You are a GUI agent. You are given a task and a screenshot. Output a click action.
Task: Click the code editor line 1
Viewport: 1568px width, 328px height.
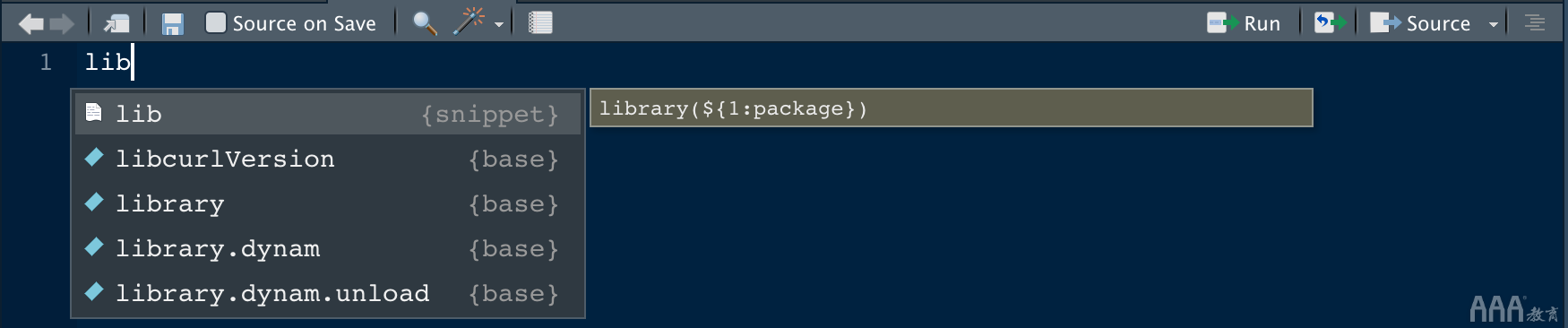point(806,62)
